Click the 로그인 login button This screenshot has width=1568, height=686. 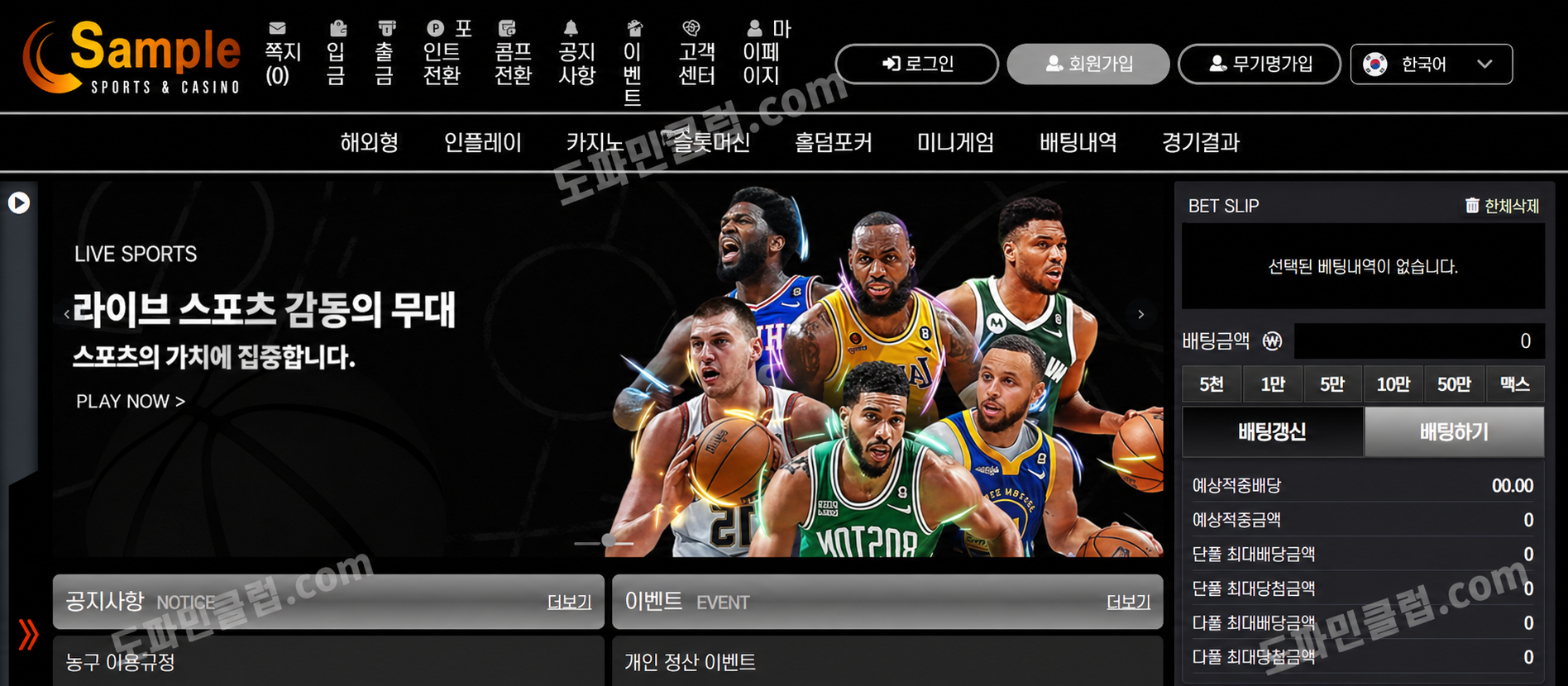point(916,64)
